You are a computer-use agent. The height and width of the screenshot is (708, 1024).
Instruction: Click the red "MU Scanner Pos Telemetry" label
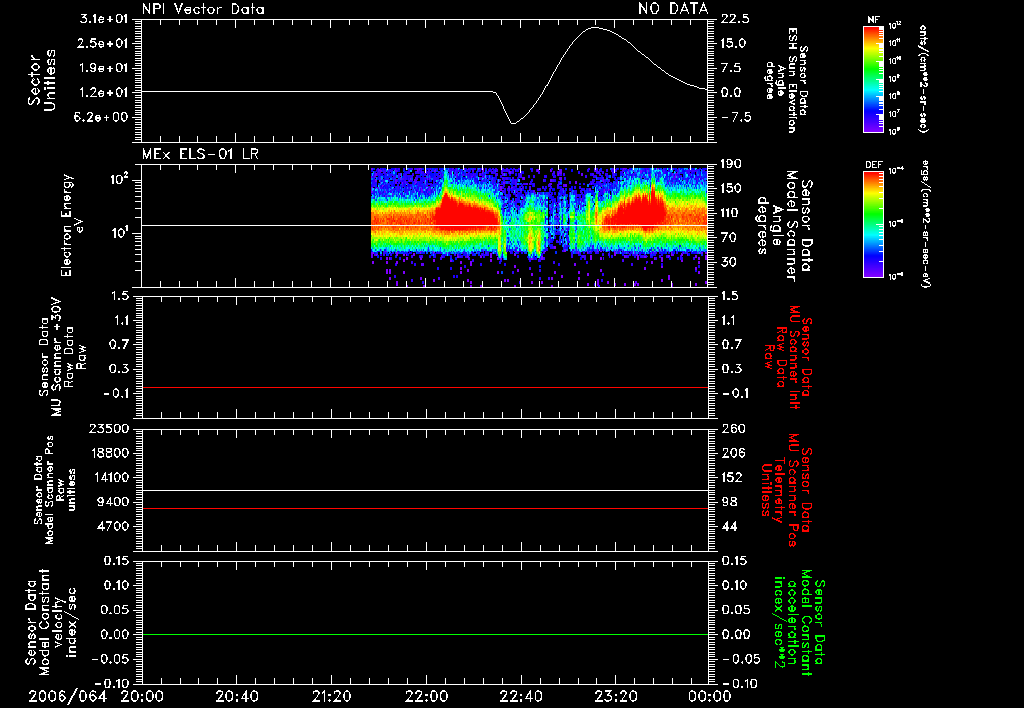pos(786,490)
